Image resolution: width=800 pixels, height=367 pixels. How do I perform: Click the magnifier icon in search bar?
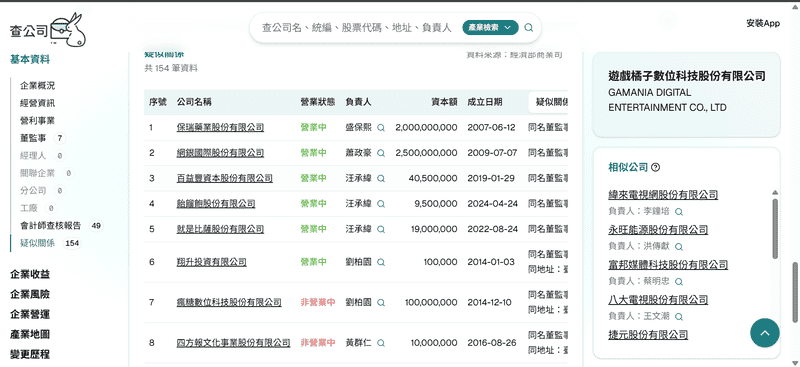click(529, 28)
